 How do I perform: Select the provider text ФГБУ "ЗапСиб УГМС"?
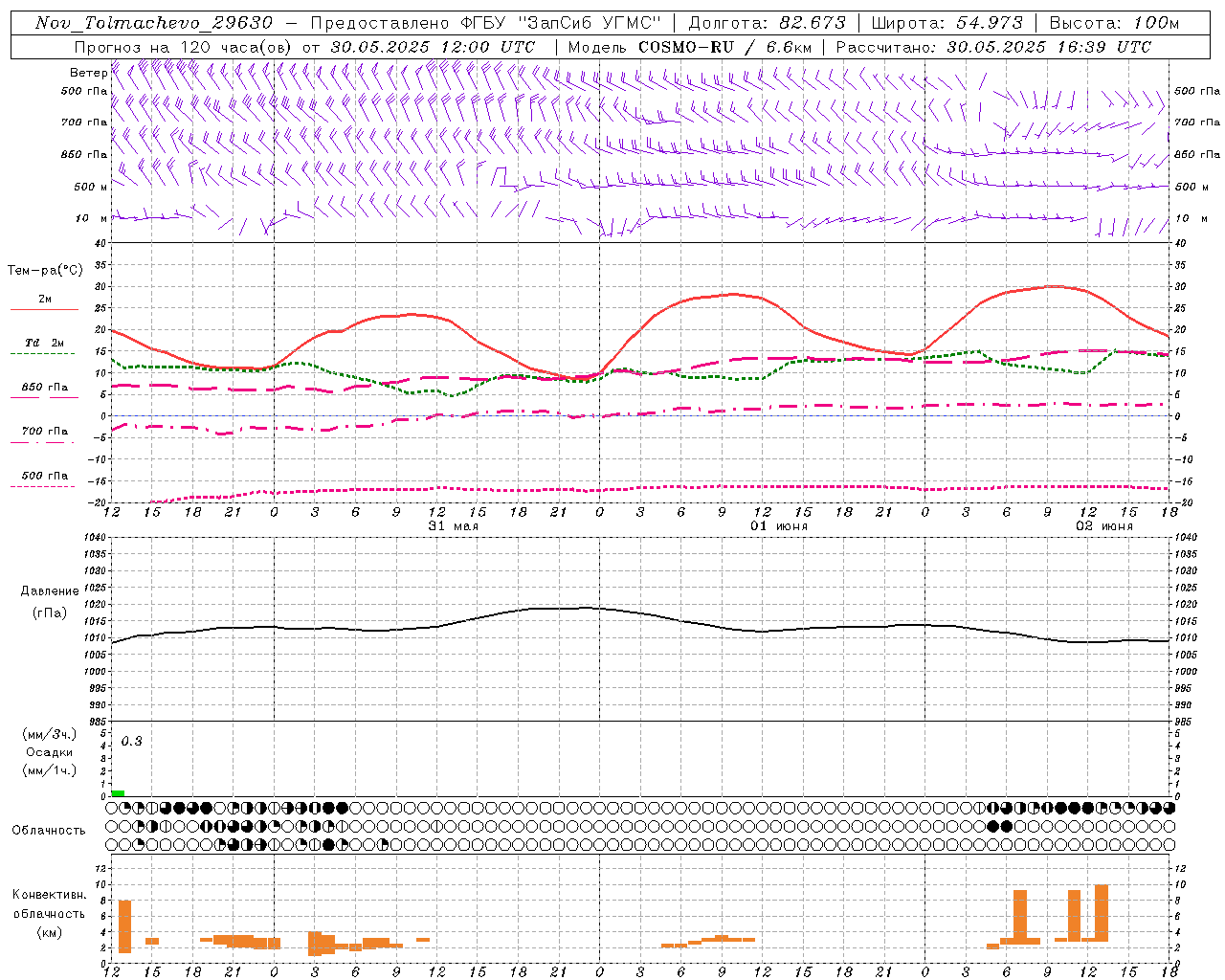563,23
